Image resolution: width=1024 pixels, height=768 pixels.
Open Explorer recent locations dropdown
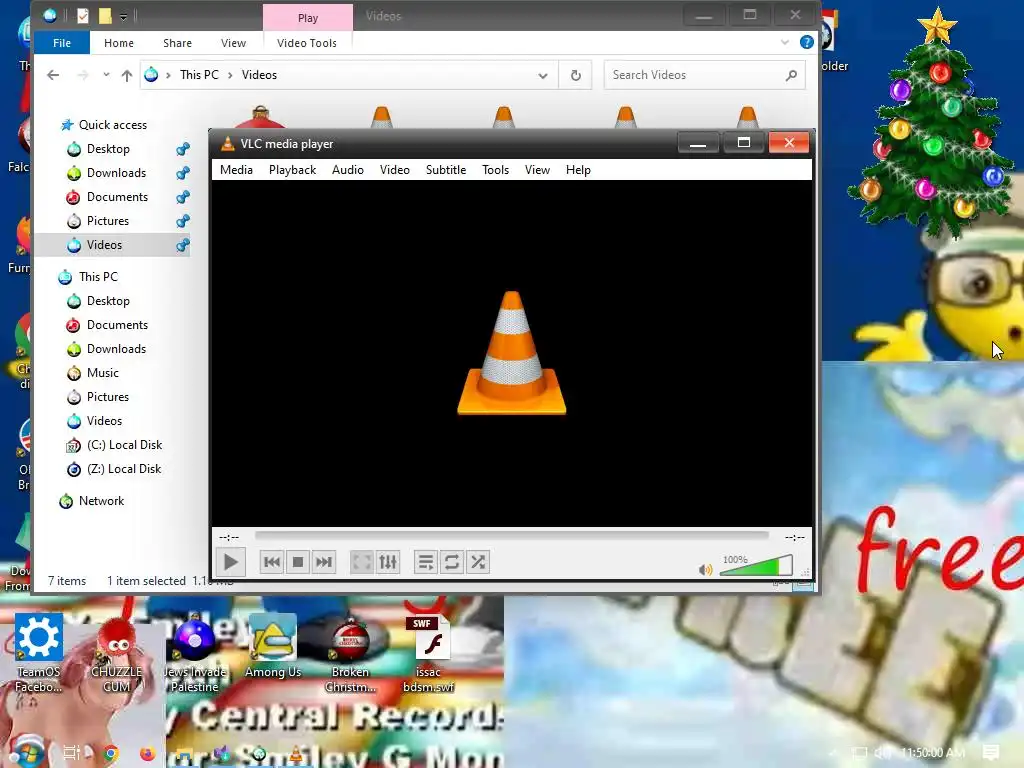(106, 75)
